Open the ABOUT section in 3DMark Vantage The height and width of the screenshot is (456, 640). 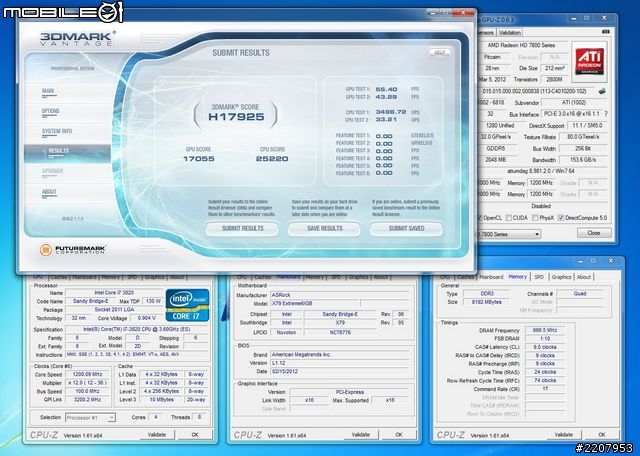[49, 191]
